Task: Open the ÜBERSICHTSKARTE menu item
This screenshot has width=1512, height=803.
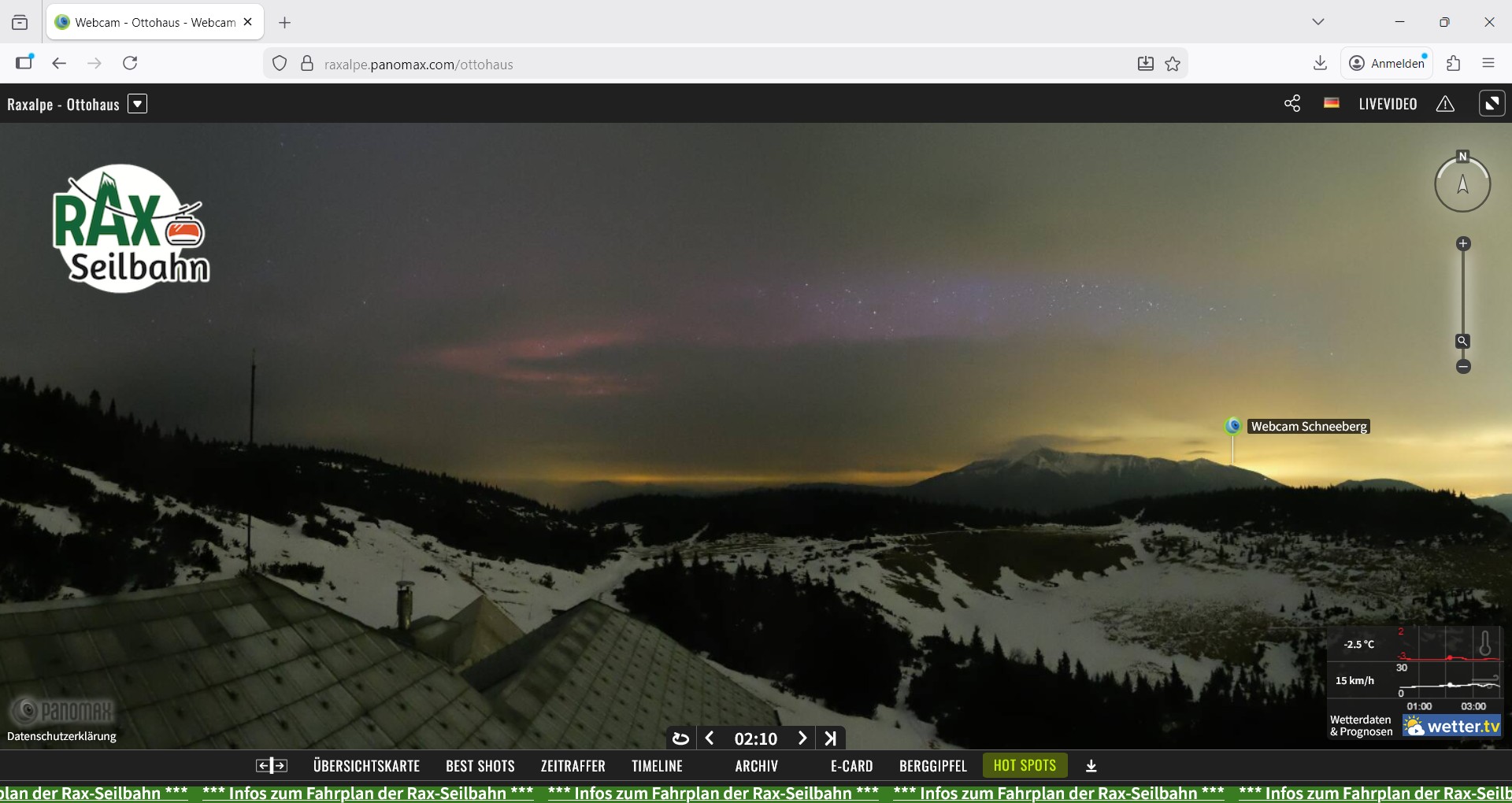Action: 366,766
